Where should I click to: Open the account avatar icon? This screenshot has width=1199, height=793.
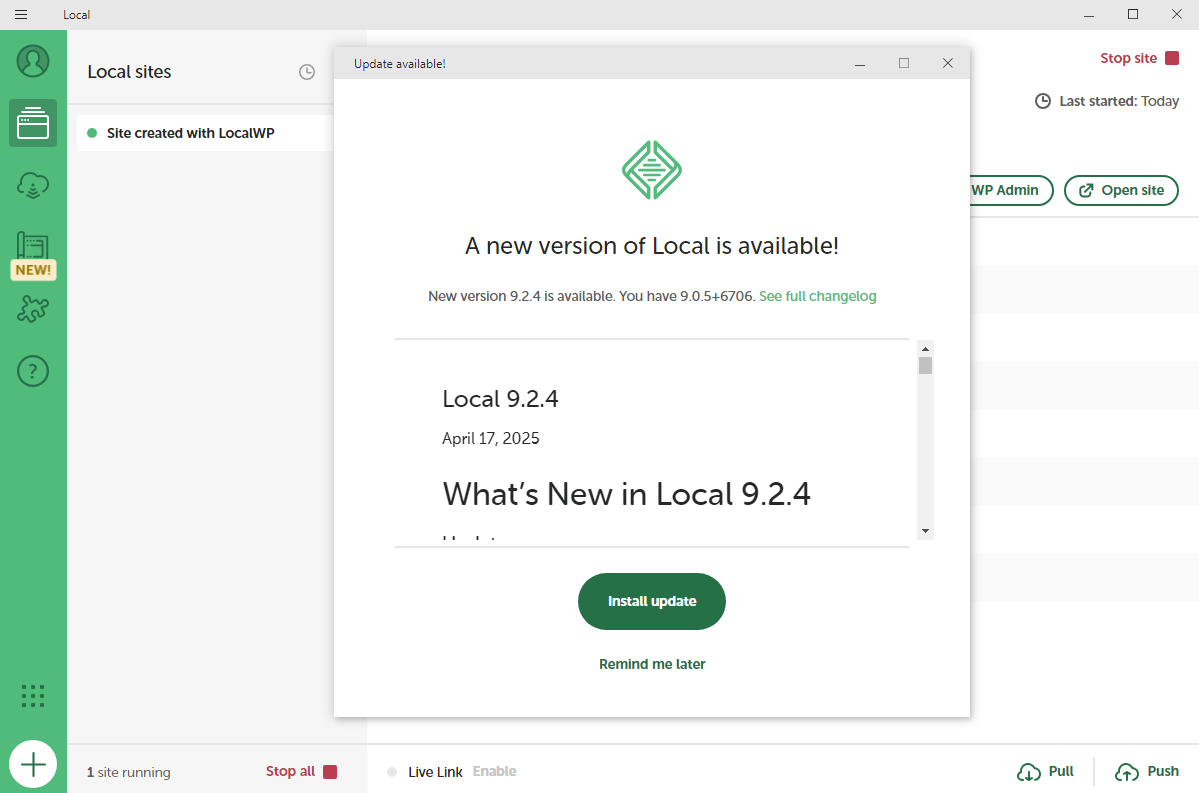click(33, 61)
